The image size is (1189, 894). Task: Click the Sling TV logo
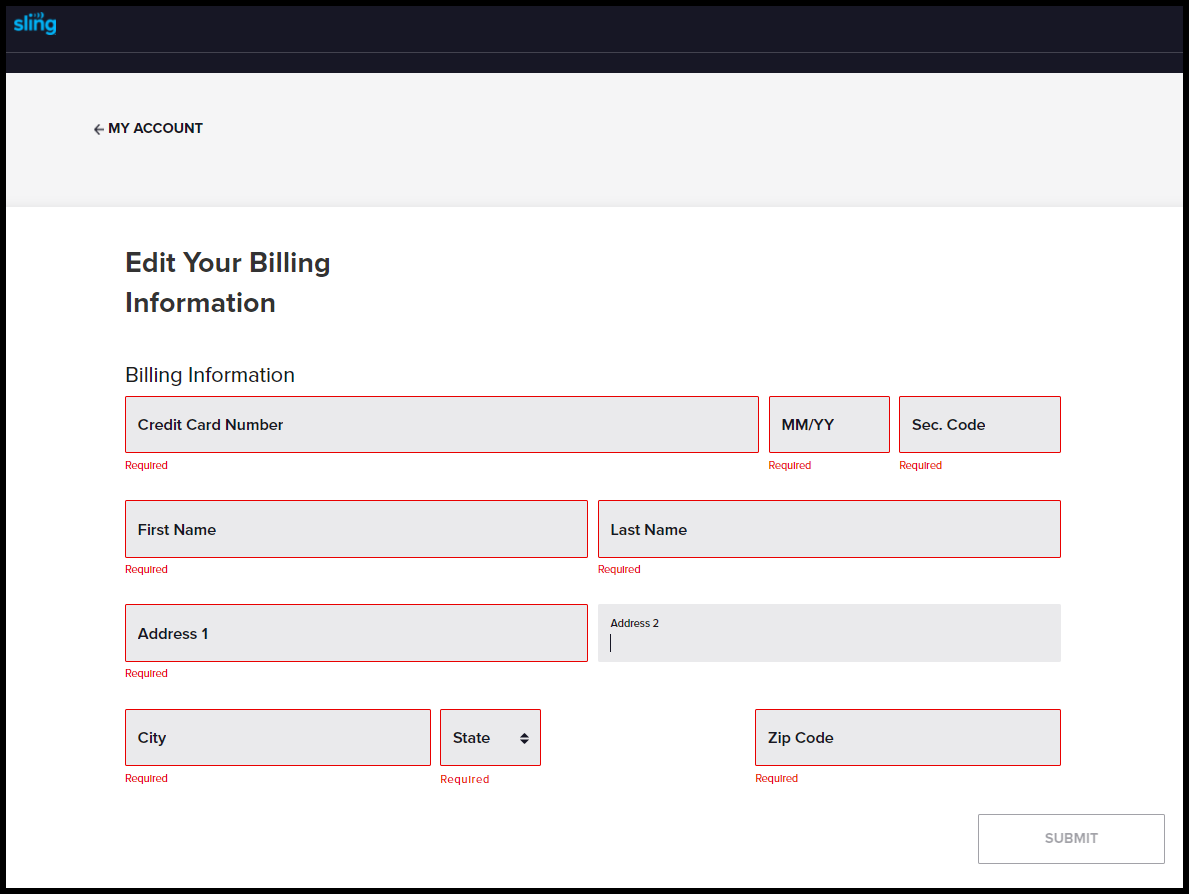(34, 23)
